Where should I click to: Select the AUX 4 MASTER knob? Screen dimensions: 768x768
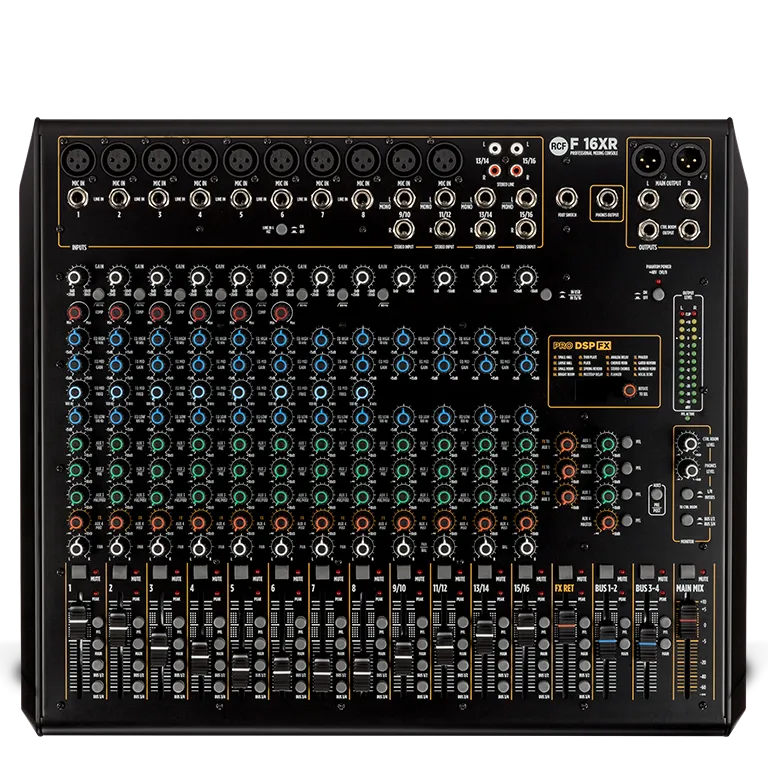608,522
